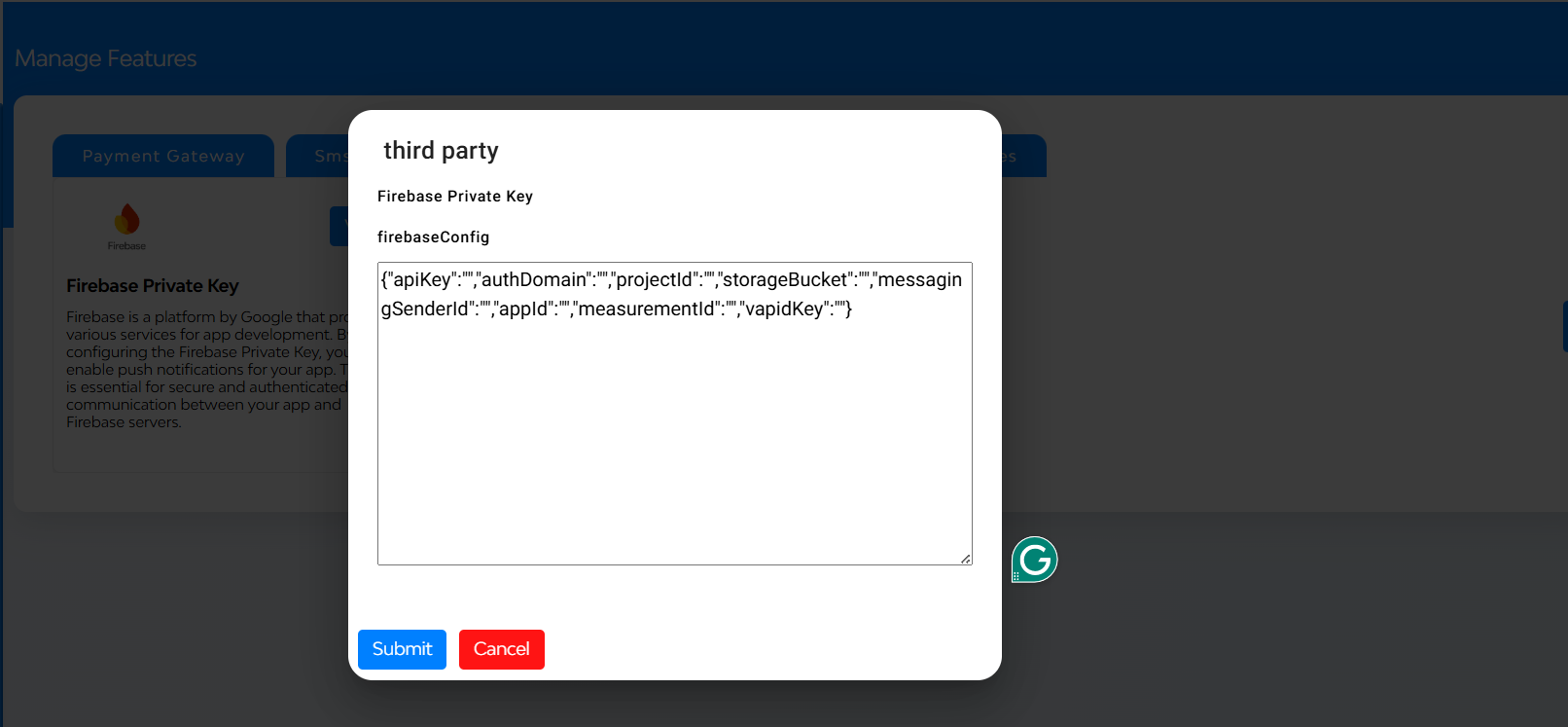The image size is (1568, 727).
Task: Click the third party dialog title
Action: point(441,151)
